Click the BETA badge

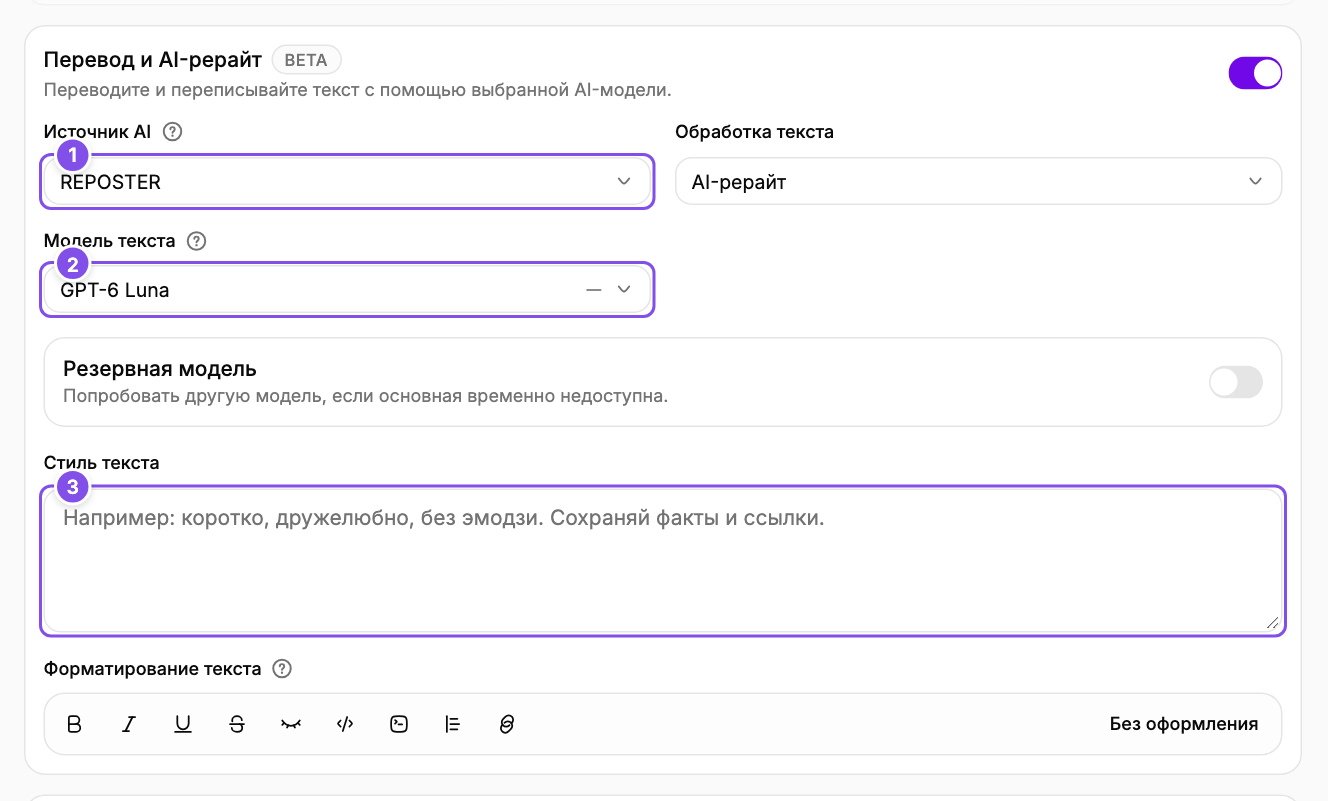tap(306, 60)
